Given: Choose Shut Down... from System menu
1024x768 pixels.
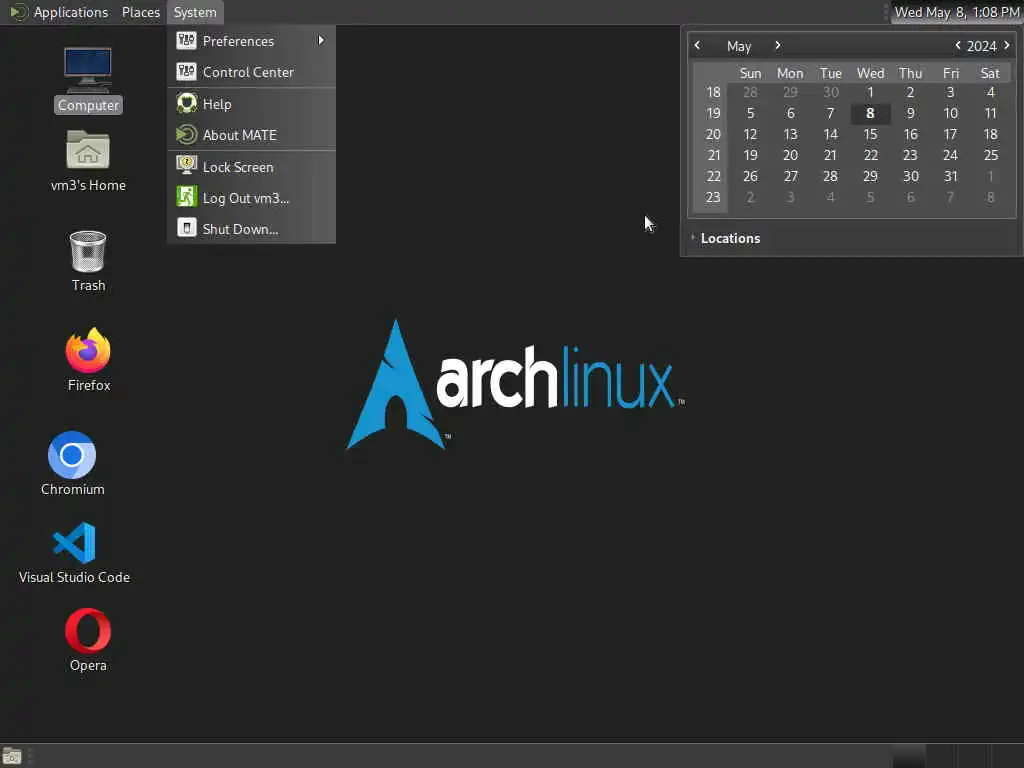Looking at the screenshot, I should [251, 229].
